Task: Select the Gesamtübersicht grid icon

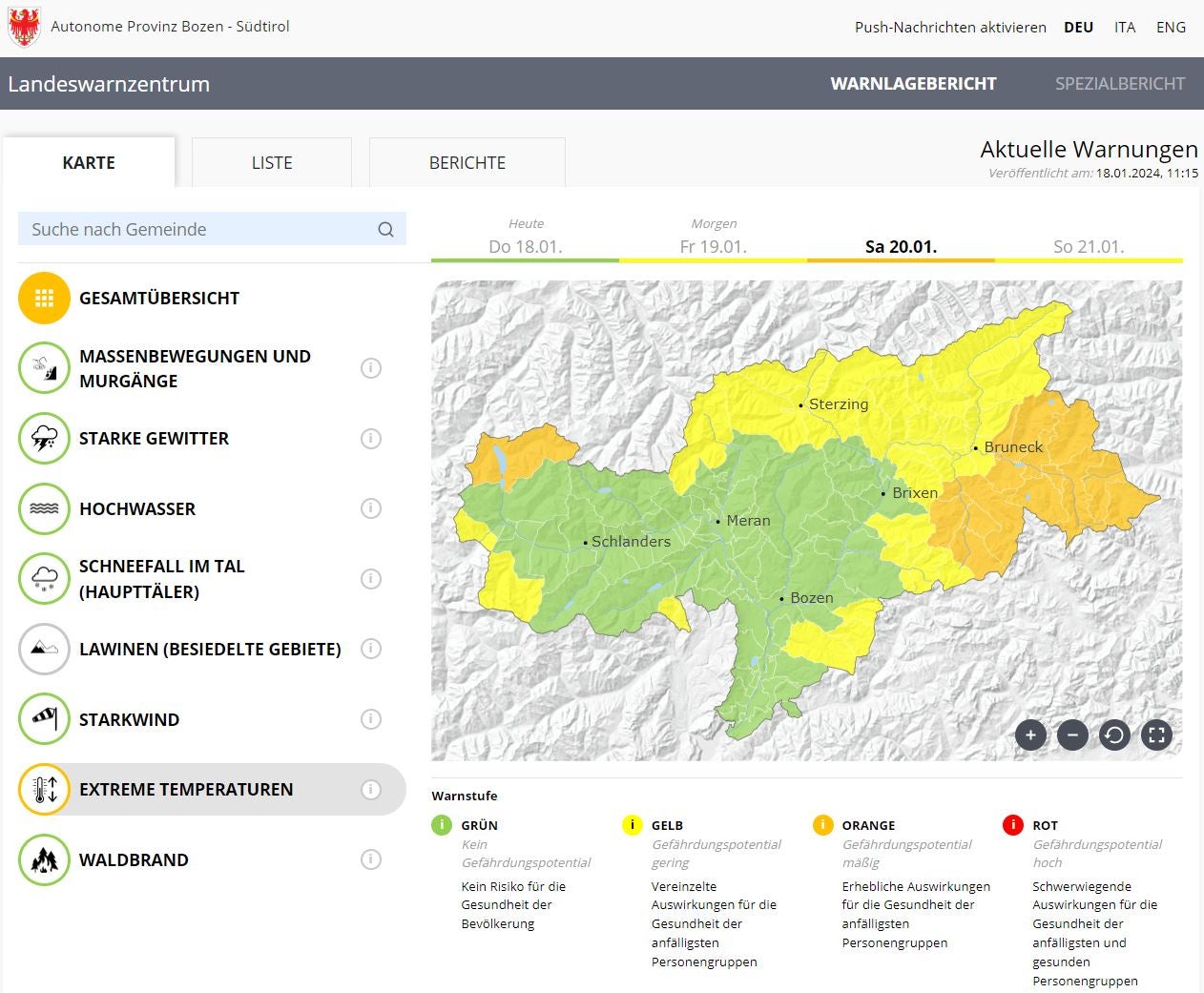Action: coord(44,299)
